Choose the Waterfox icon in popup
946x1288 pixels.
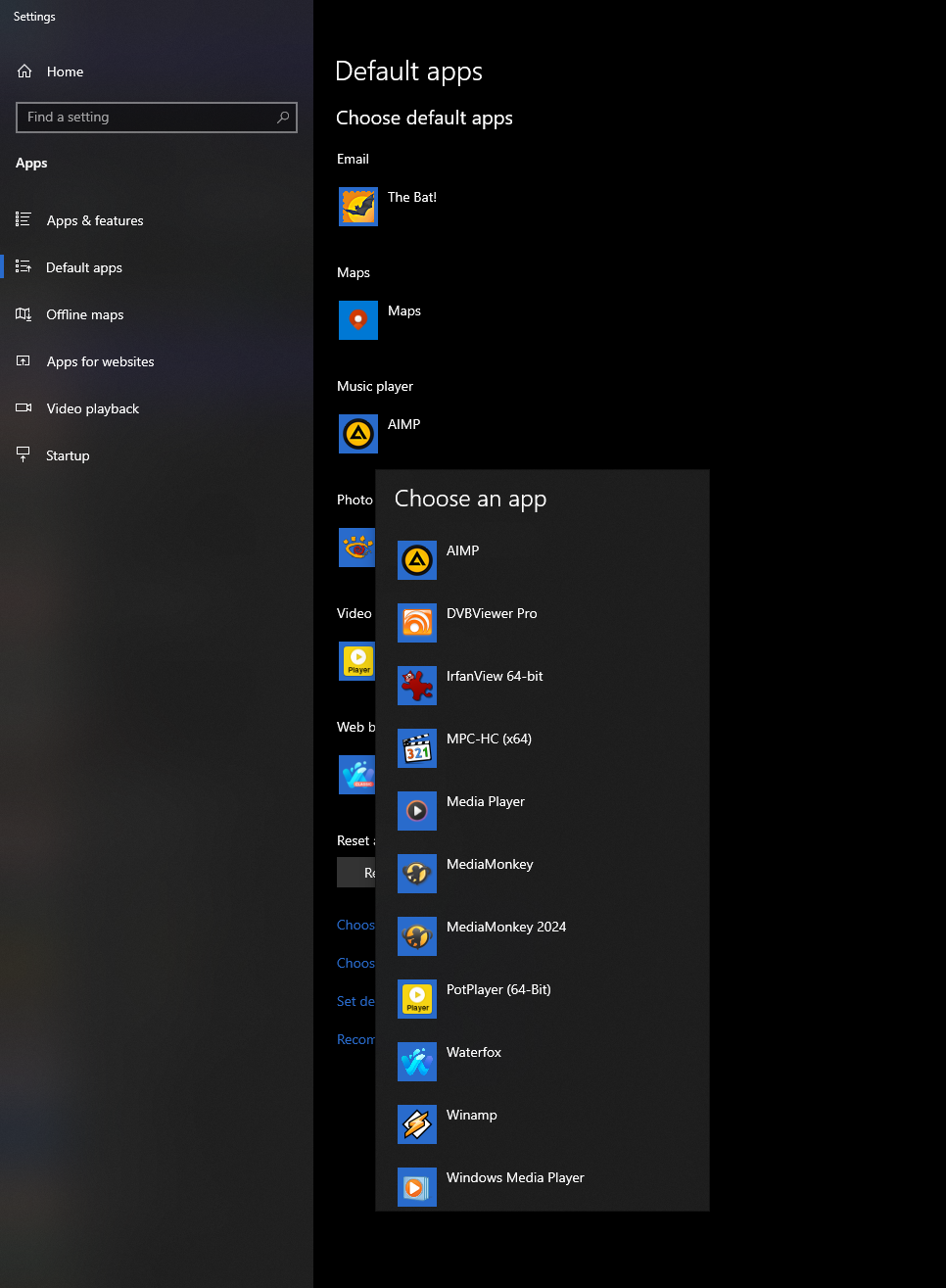(x=417, y=1062)
